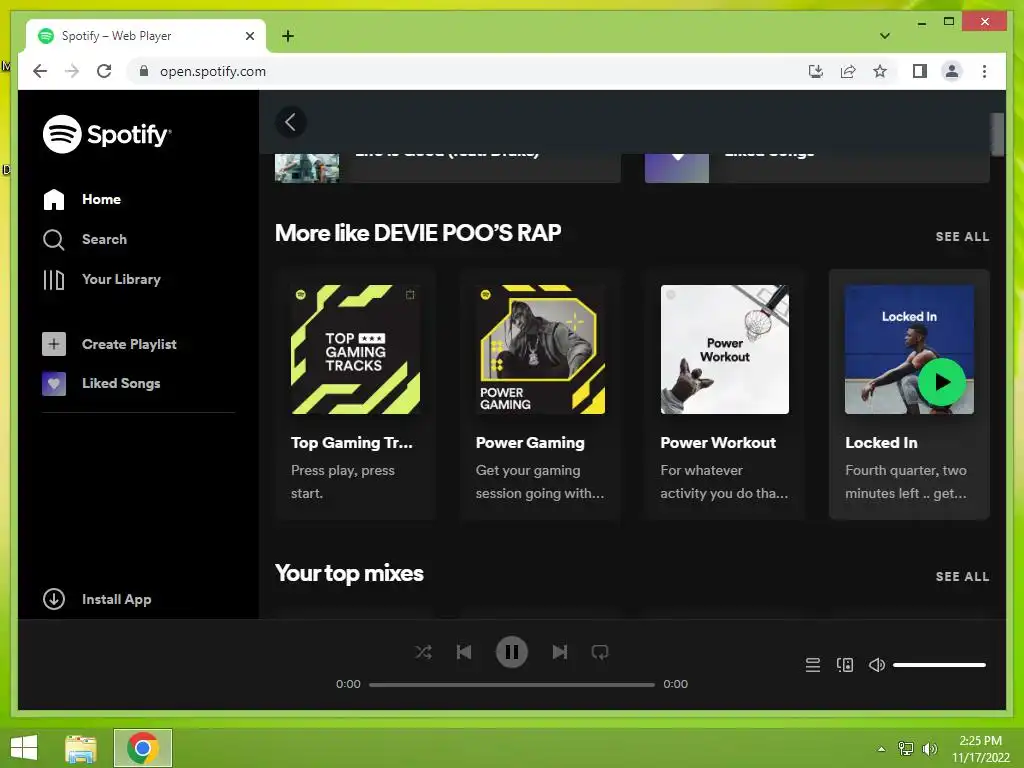
Task: Click share this page icon
Action: point(848,71)
